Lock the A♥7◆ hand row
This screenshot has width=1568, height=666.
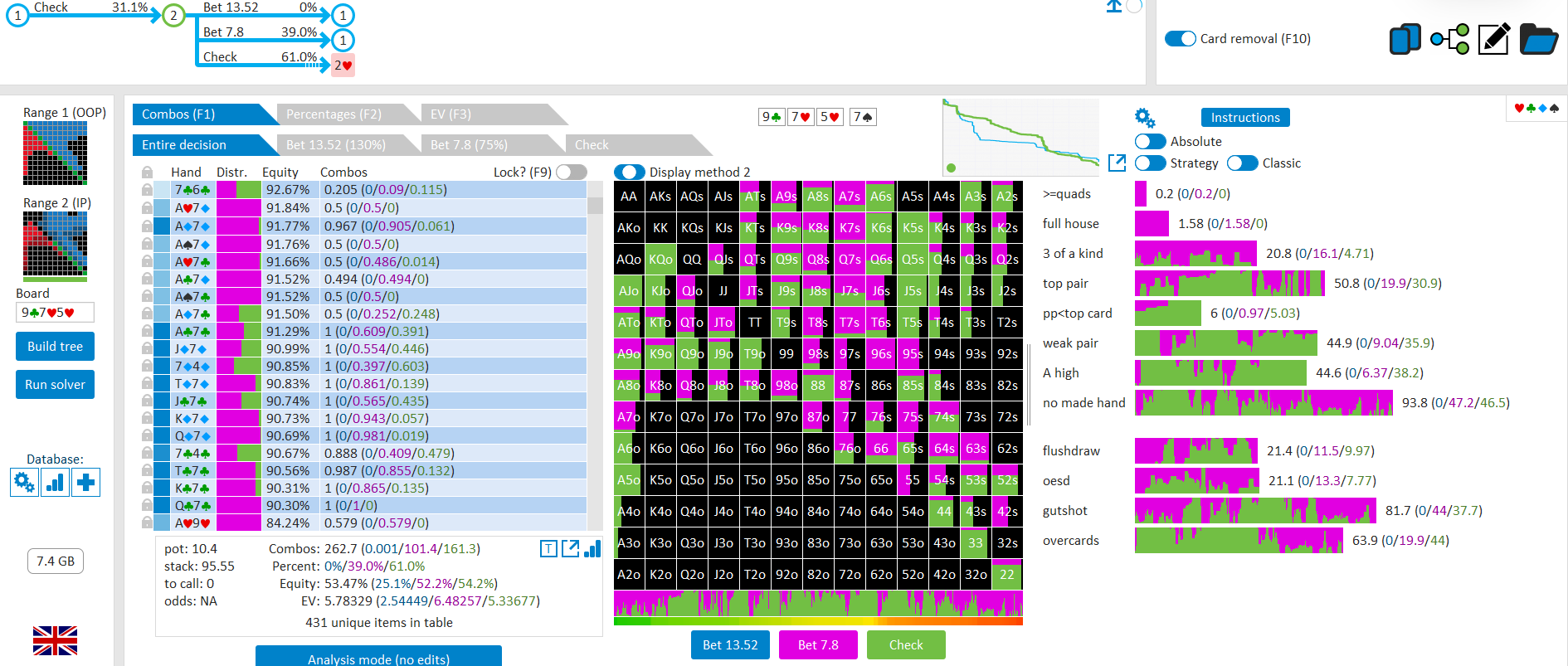click(147, 207)
